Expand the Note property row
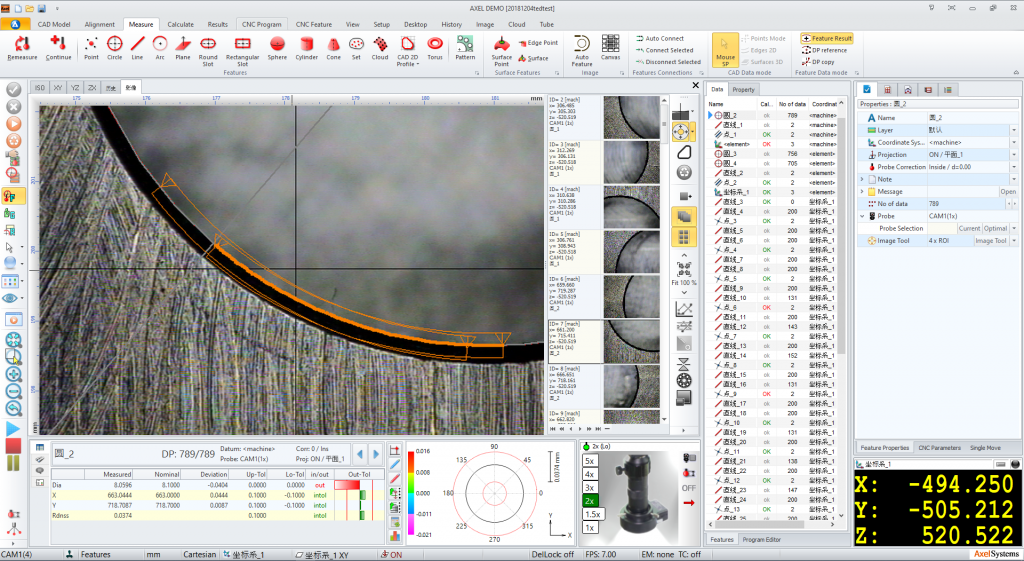The width and height of the screenshot is (1024, 561). (x=862, y=179)
